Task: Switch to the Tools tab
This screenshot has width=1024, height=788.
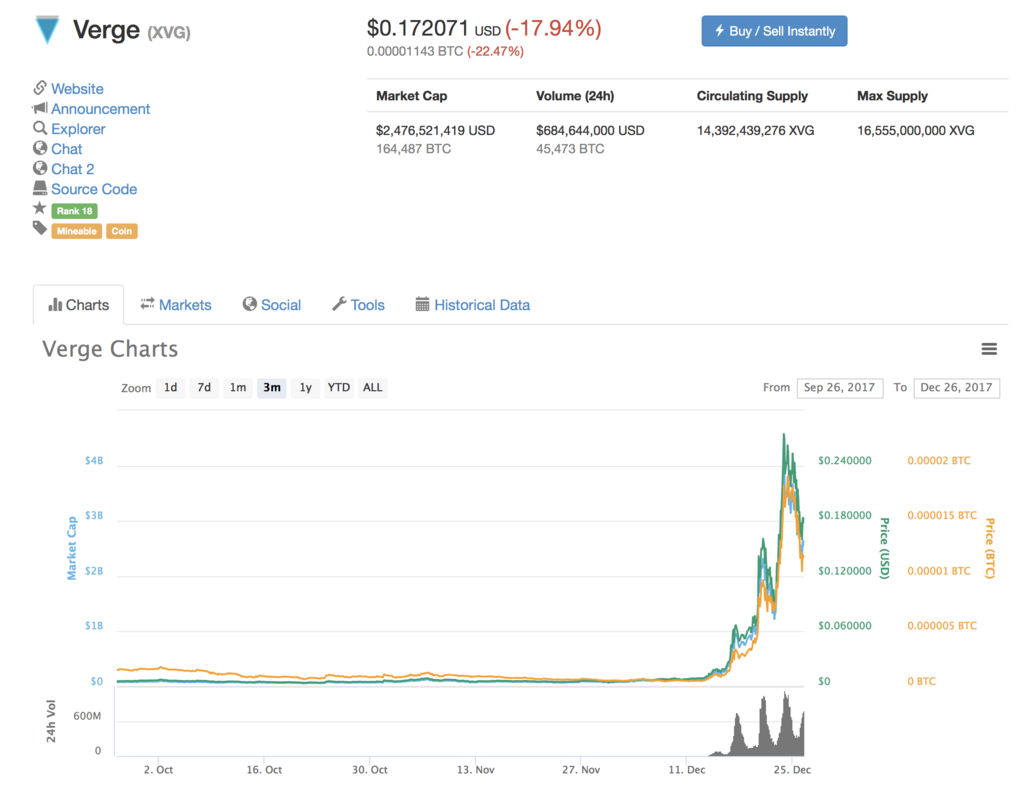Action: (359, 305)
